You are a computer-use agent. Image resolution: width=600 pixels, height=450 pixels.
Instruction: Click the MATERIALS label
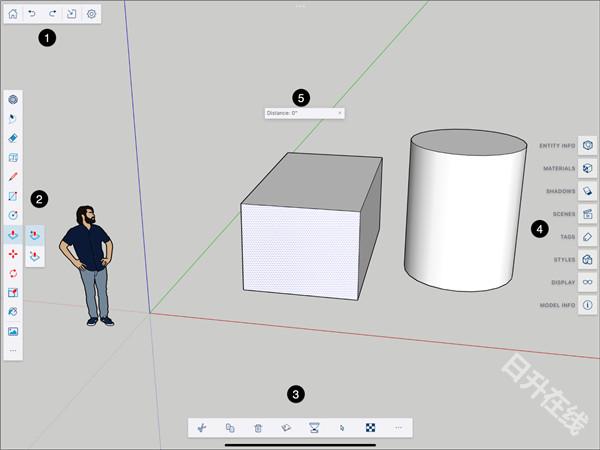[x=559, y=168]
